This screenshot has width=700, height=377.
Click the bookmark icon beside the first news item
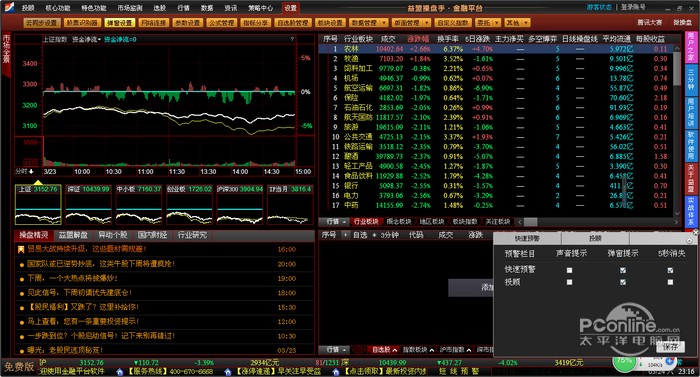click(x=21, y=250)
